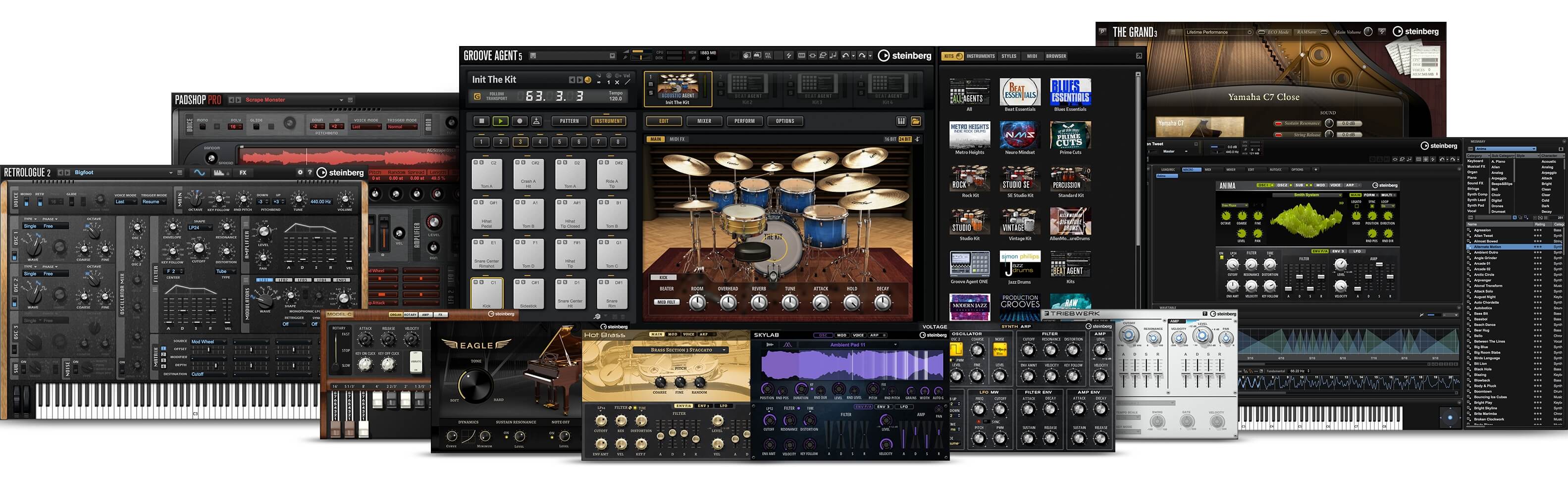The image size is (1568, 481).
Task: Open Retrologue help question mark
Action: (x=310, y=173)
